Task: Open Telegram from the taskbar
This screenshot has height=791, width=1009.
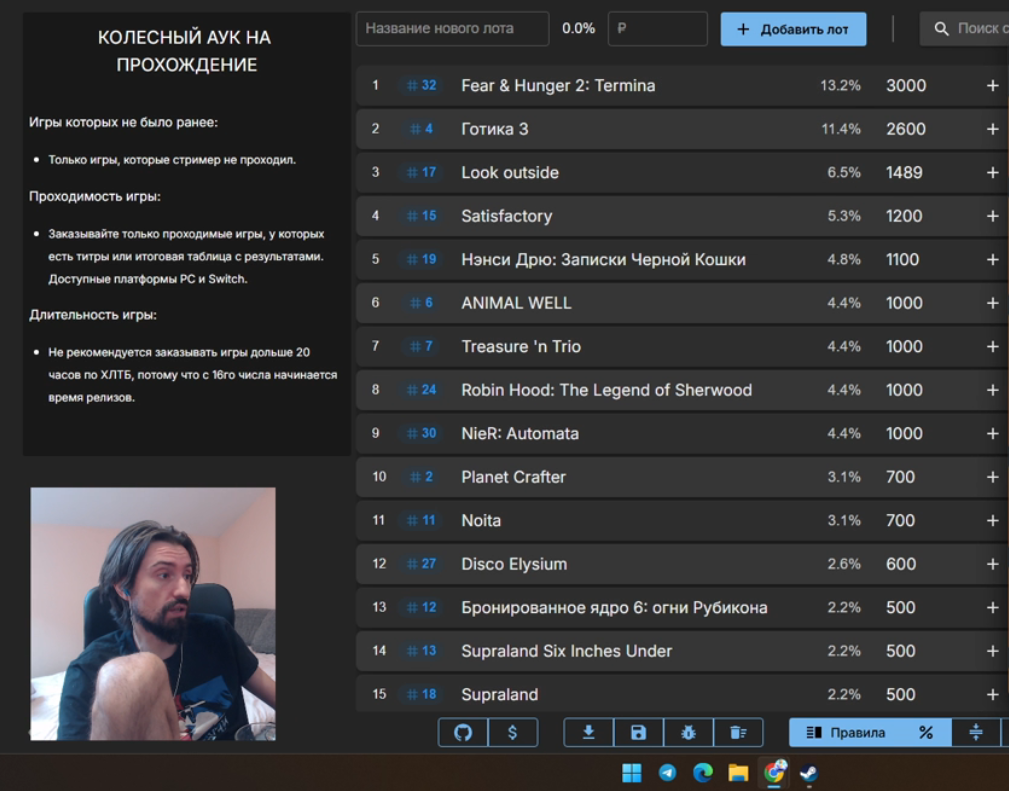Action: [x=667, y=772]
